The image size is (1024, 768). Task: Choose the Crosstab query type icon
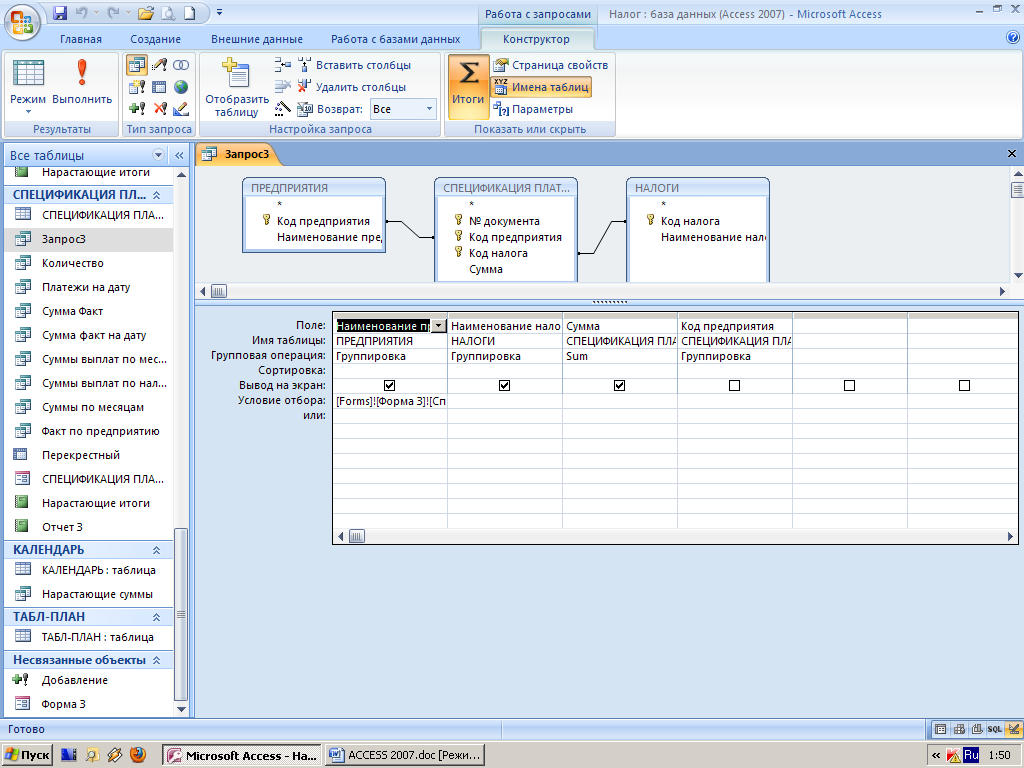pyautogui.click(x=159, y=87)
